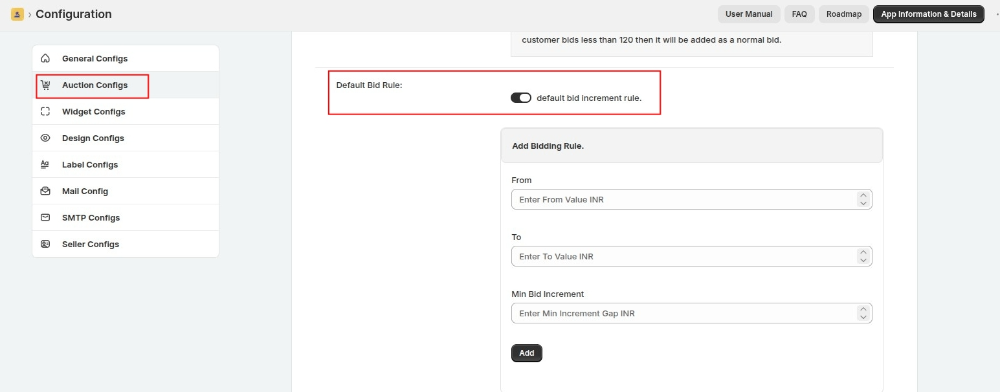
Task: Decrease Min Bid Increment with down arrow
Action: click(x=863, y=317)
